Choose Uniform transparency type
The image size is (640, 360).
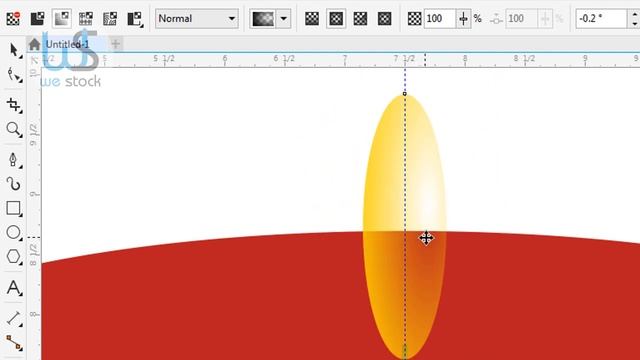(37, 19)
